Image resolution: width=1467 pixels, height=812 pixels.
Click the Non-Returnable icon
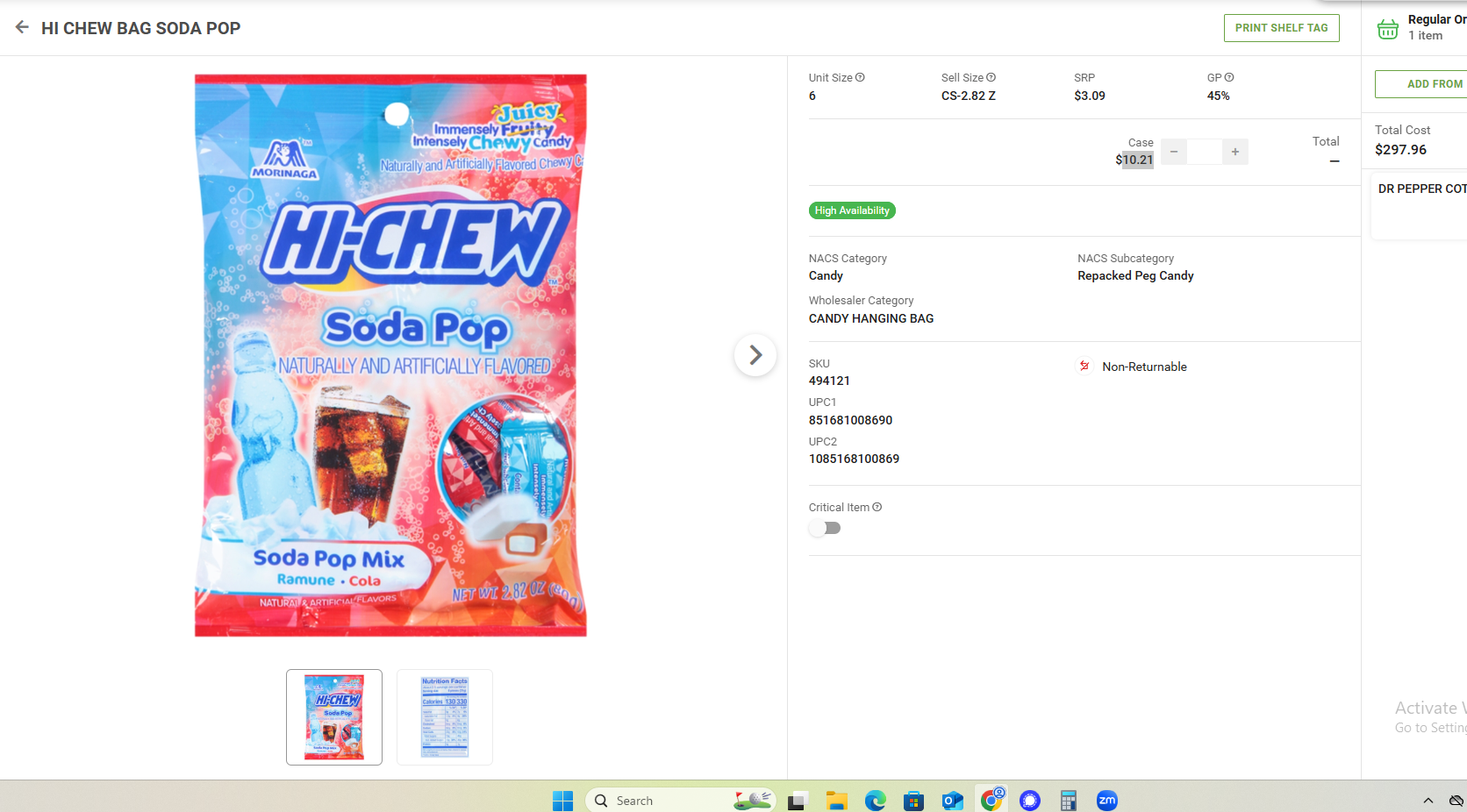[1084, 367]
